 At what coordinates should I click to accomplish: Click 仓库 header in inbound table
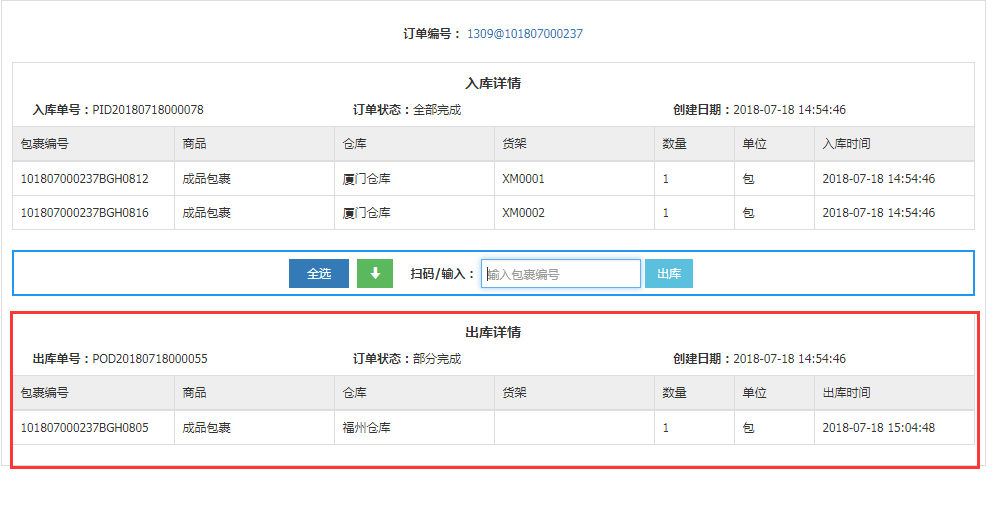coord(354,144)
